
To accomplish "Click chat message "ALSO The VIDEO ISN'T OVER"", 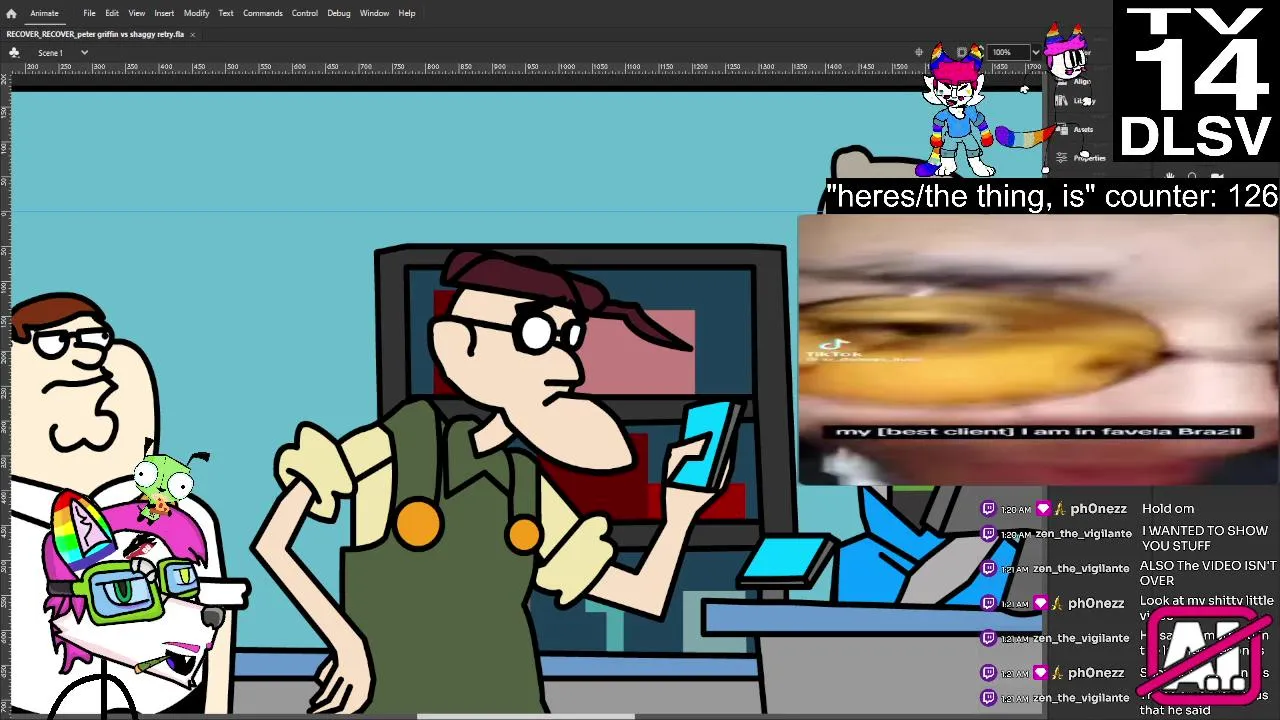I will (1208, 573).
